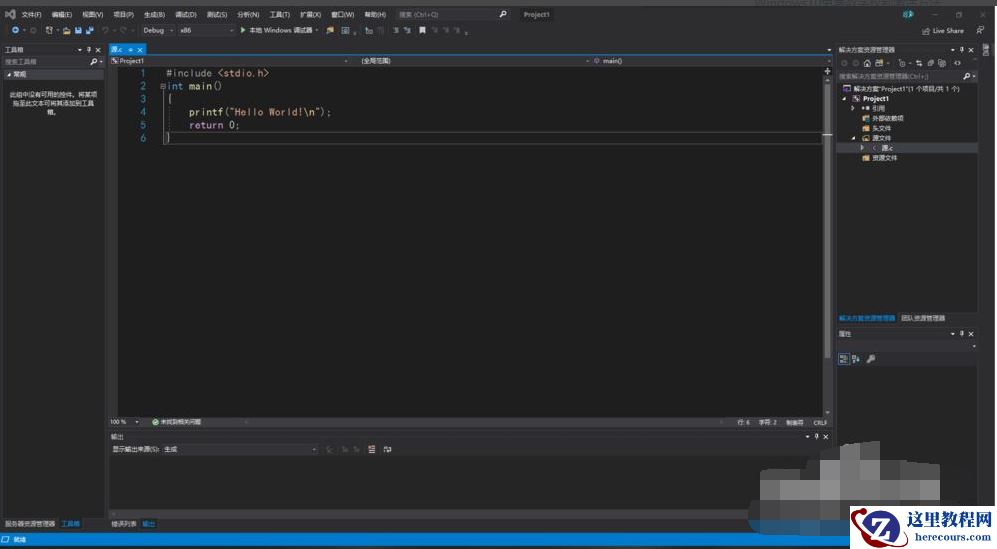This screenshot has height=549, width=997.
Task: Collapse the 源文件 folder in the tree
Action: point(853,138)
